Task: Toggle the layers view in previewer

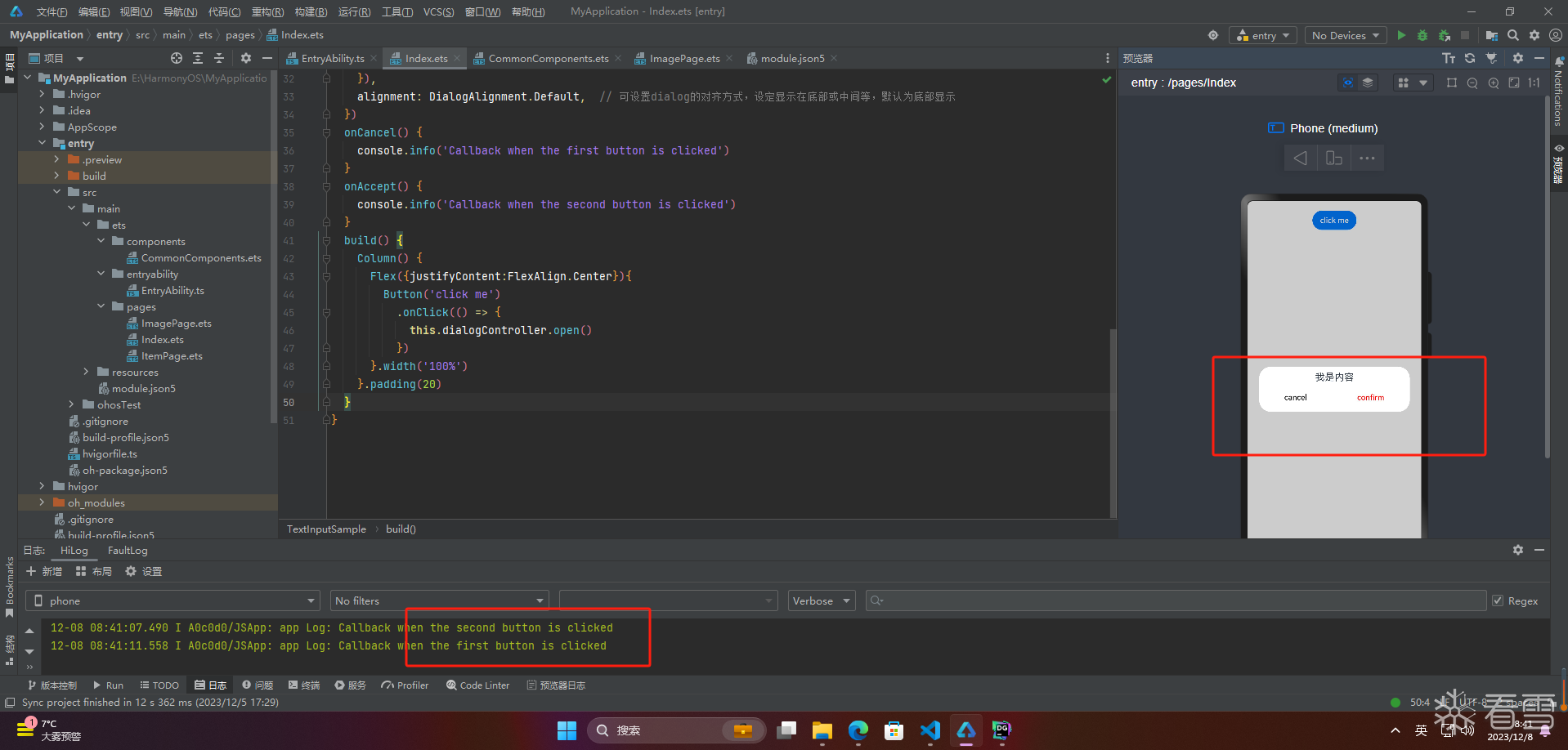Action: click(1368, 83)
